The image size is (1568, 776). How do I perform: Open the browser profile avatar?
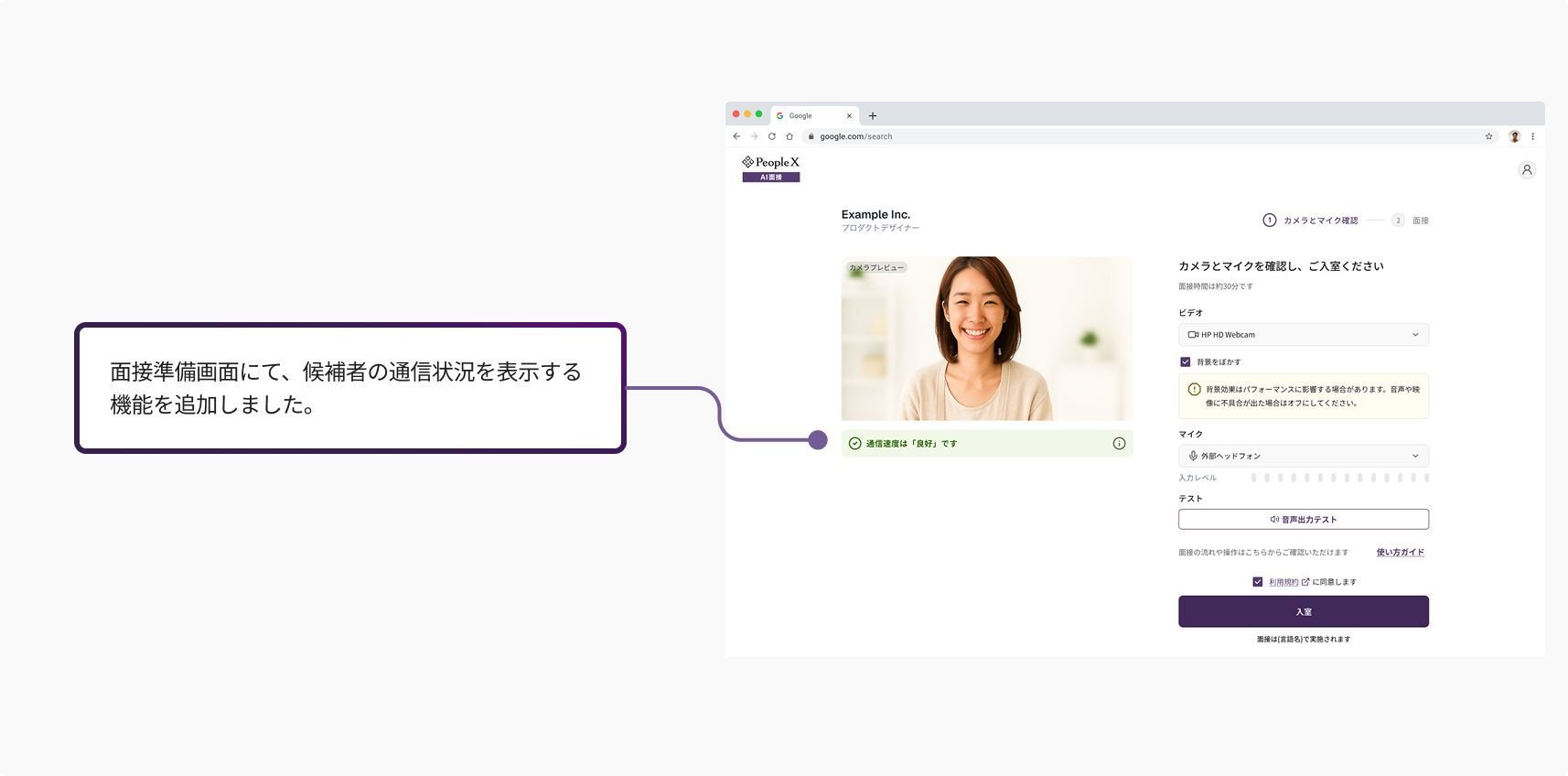(1514, 136)
